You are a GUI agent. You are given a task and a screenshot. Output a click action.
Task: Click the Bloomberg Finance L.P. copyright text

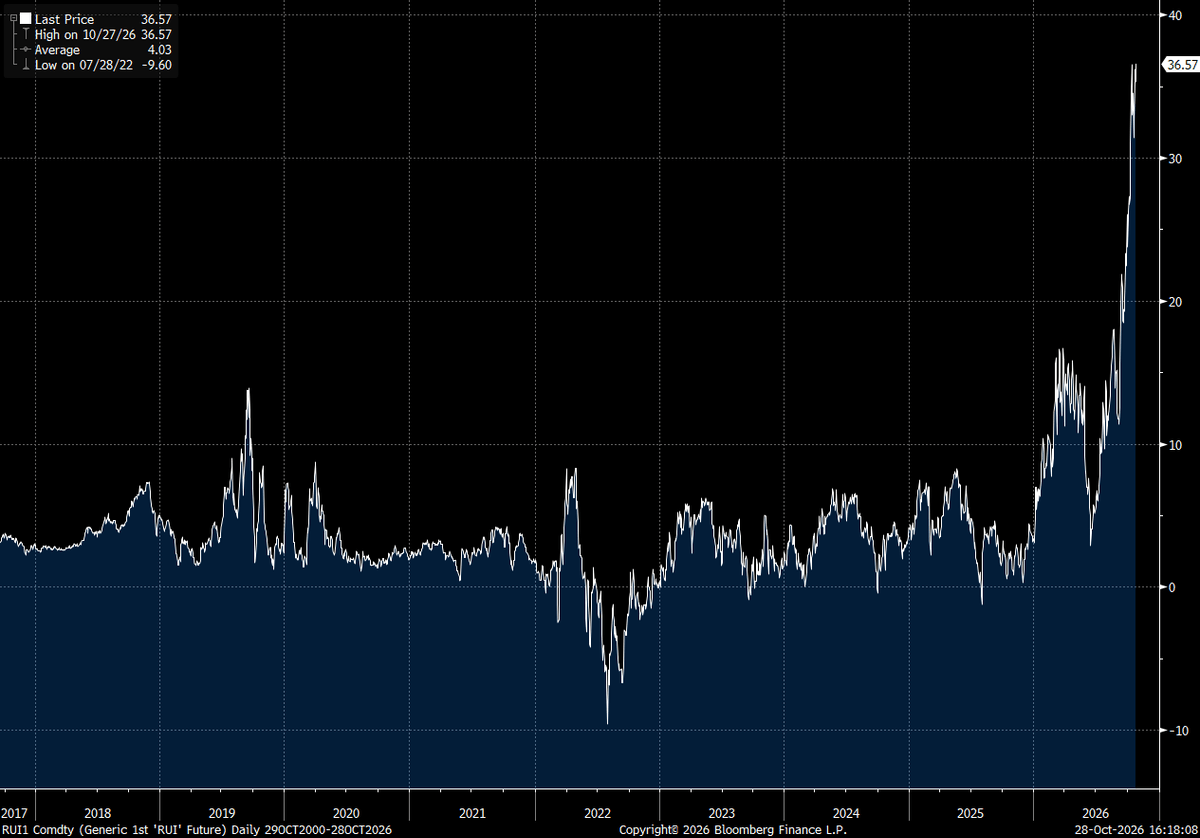pos(735,830)
